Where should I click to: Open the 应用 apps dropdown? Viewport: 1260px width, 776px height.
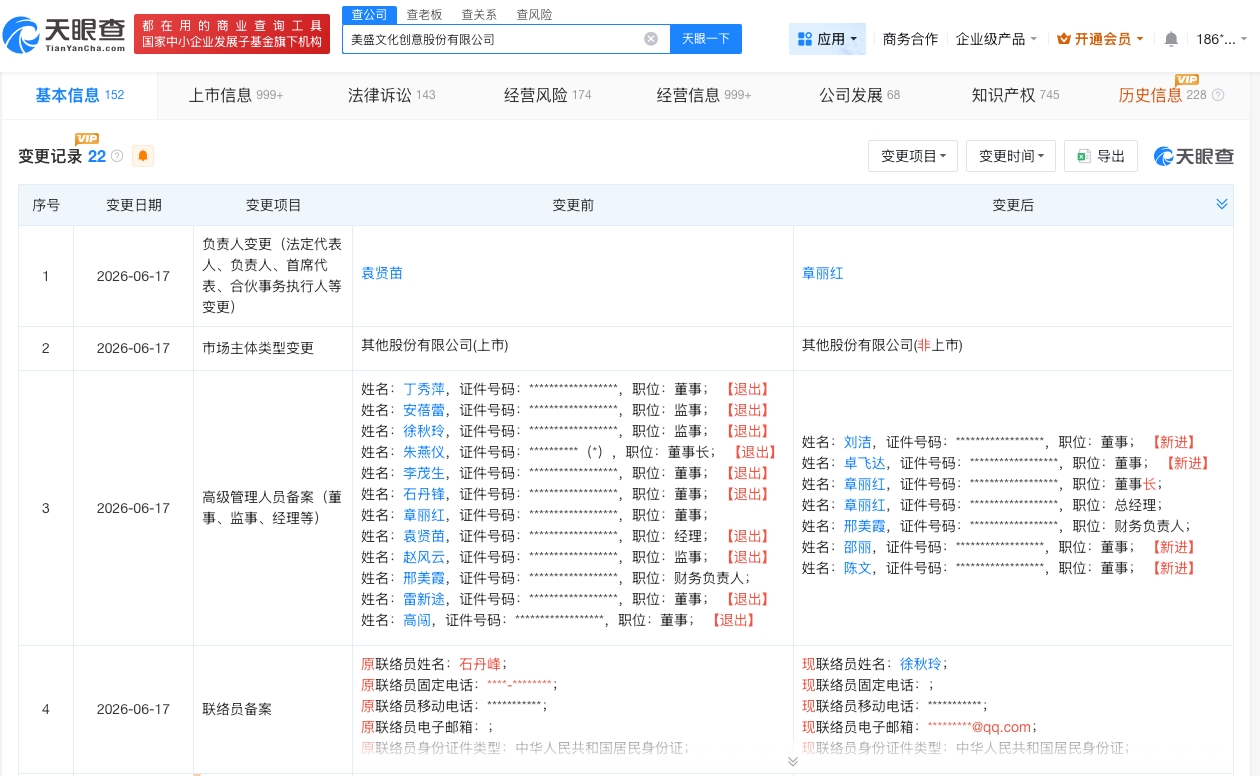tap(827, 39)
